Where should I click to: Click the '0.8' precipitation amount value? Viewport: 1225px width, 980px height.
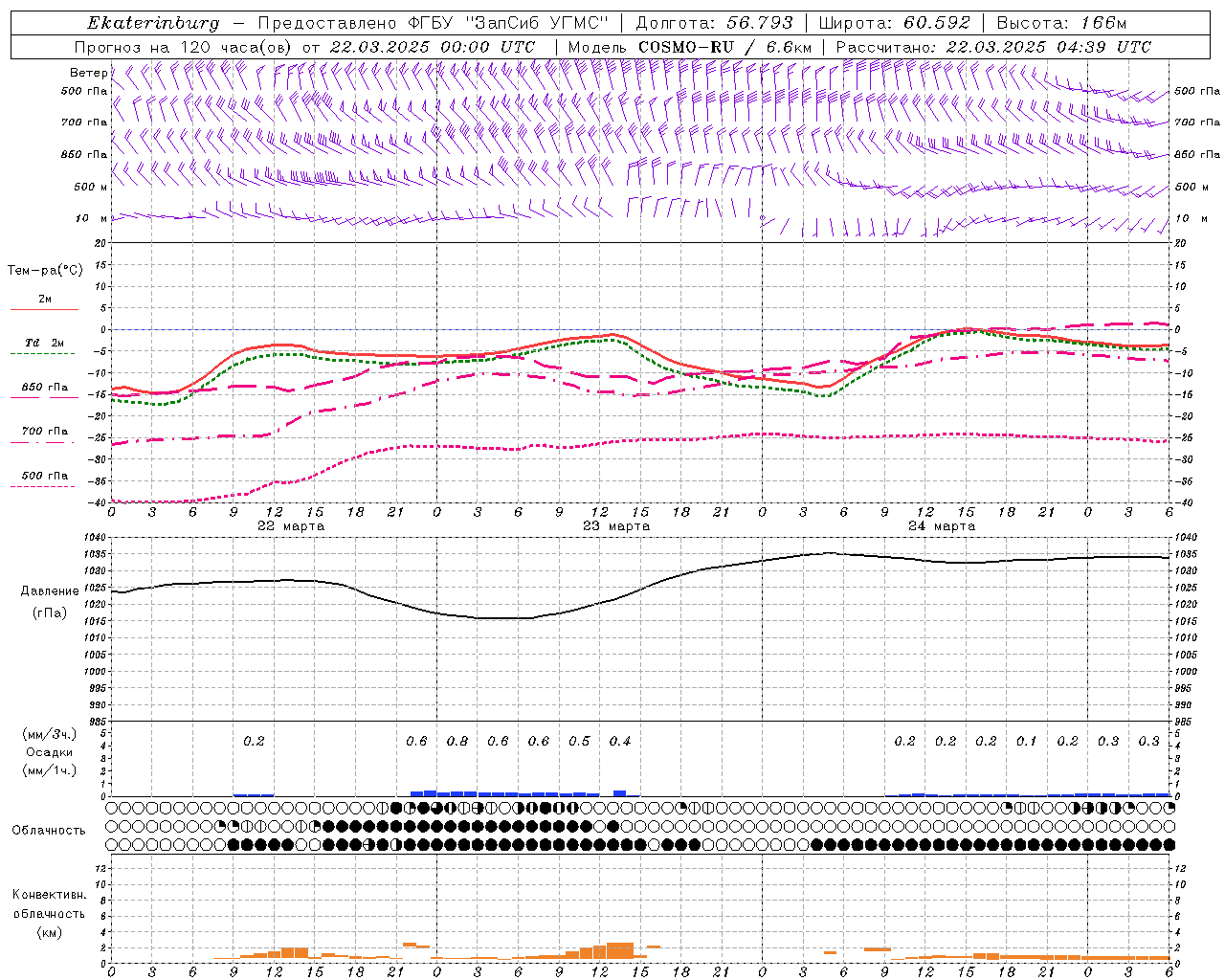(x=457, y=742)
